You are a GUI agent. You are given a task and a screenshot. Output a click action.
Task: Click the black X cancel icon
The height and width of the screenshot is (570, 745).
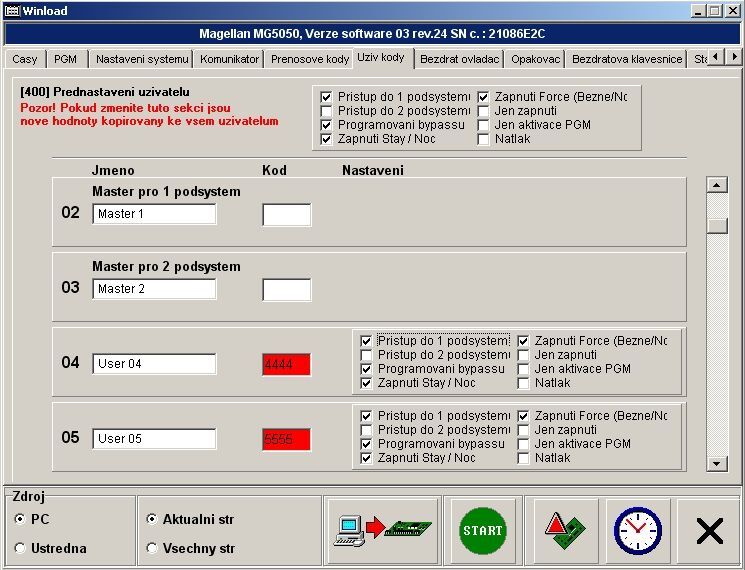(709, 530)
